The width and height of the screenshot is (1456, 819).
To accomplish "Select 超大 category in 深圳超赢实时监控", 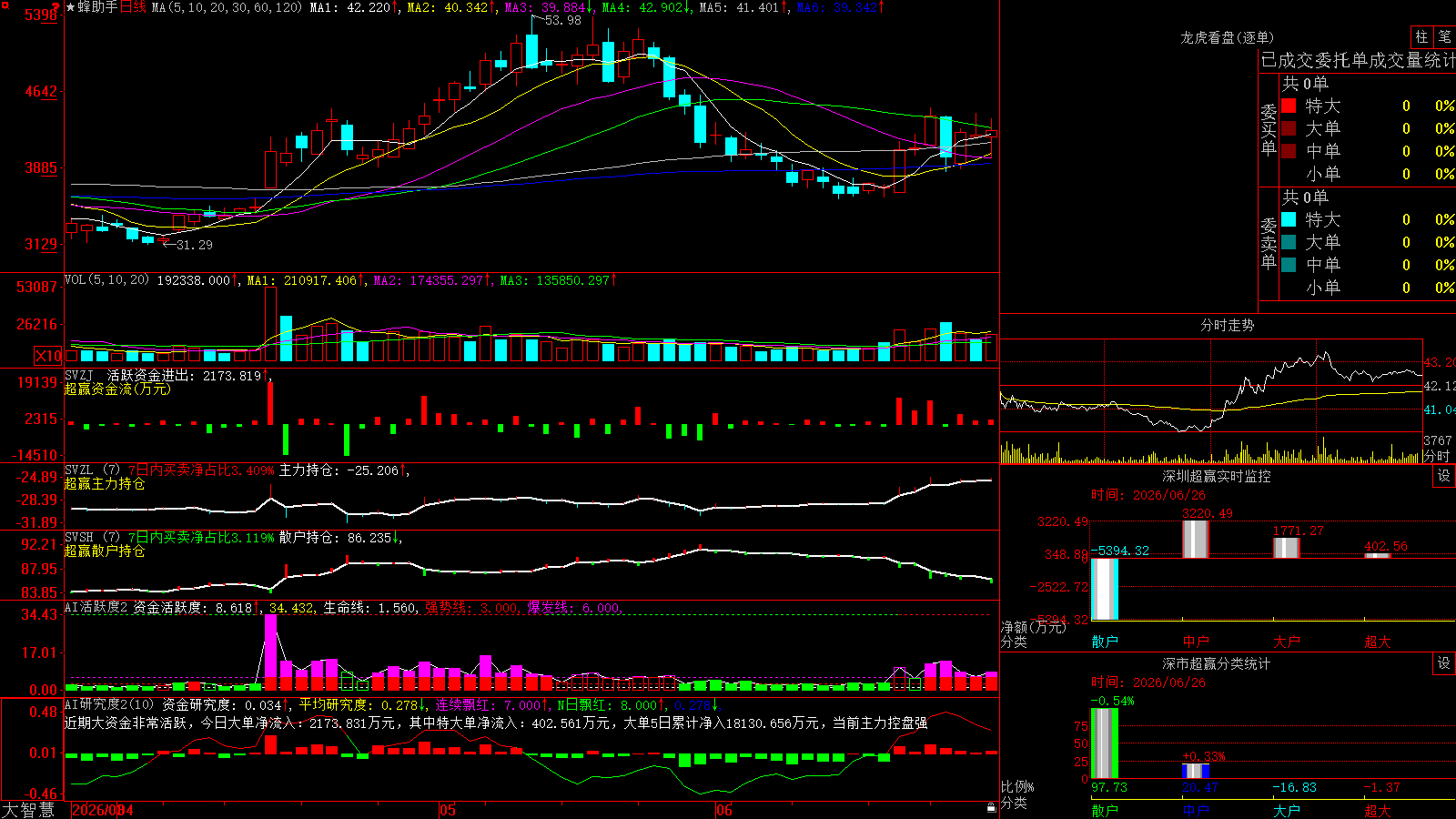I will coord(1378,642).
